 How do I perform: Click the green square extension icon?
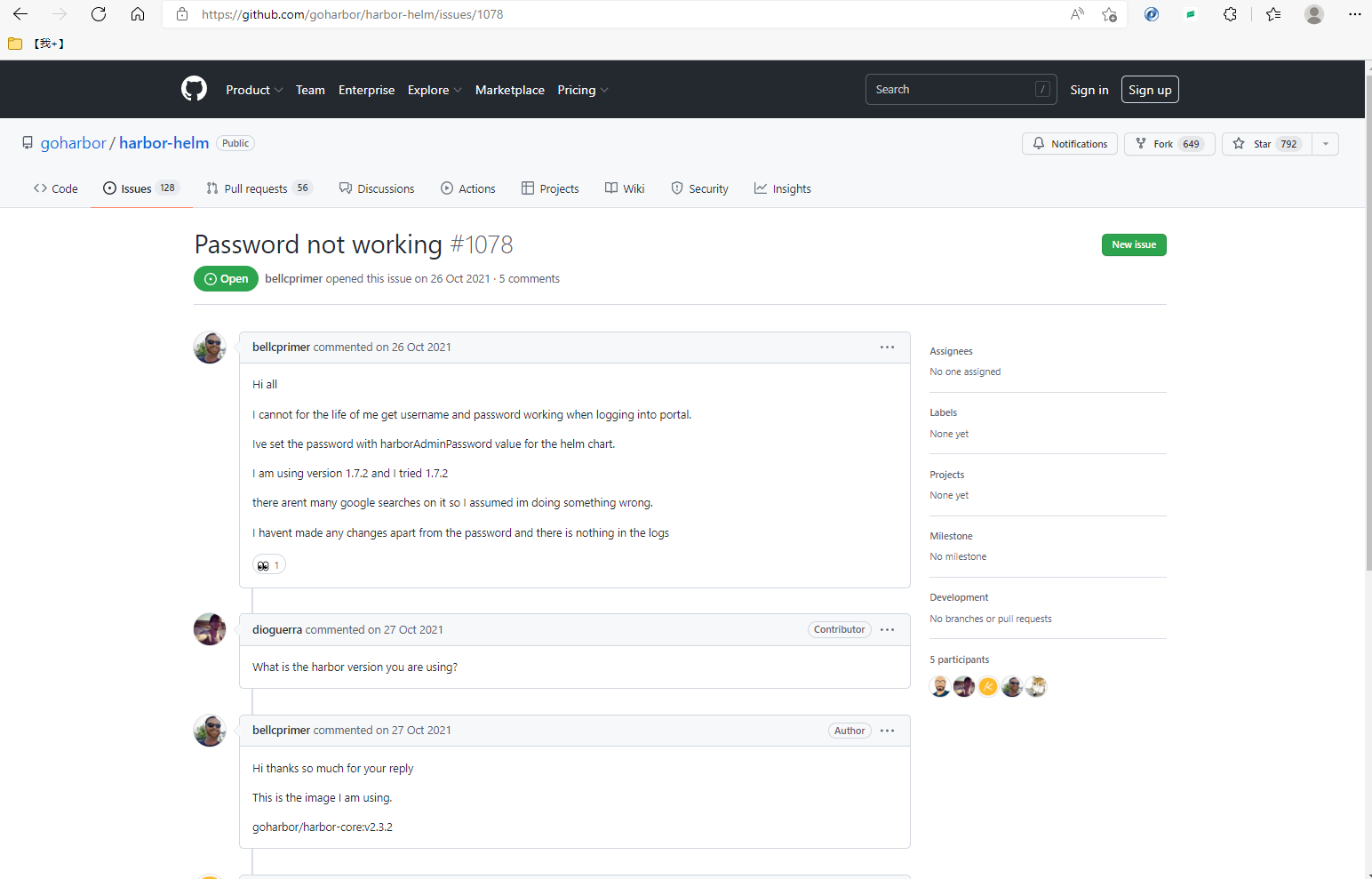pyautogui.click(x=1191, y=14)
